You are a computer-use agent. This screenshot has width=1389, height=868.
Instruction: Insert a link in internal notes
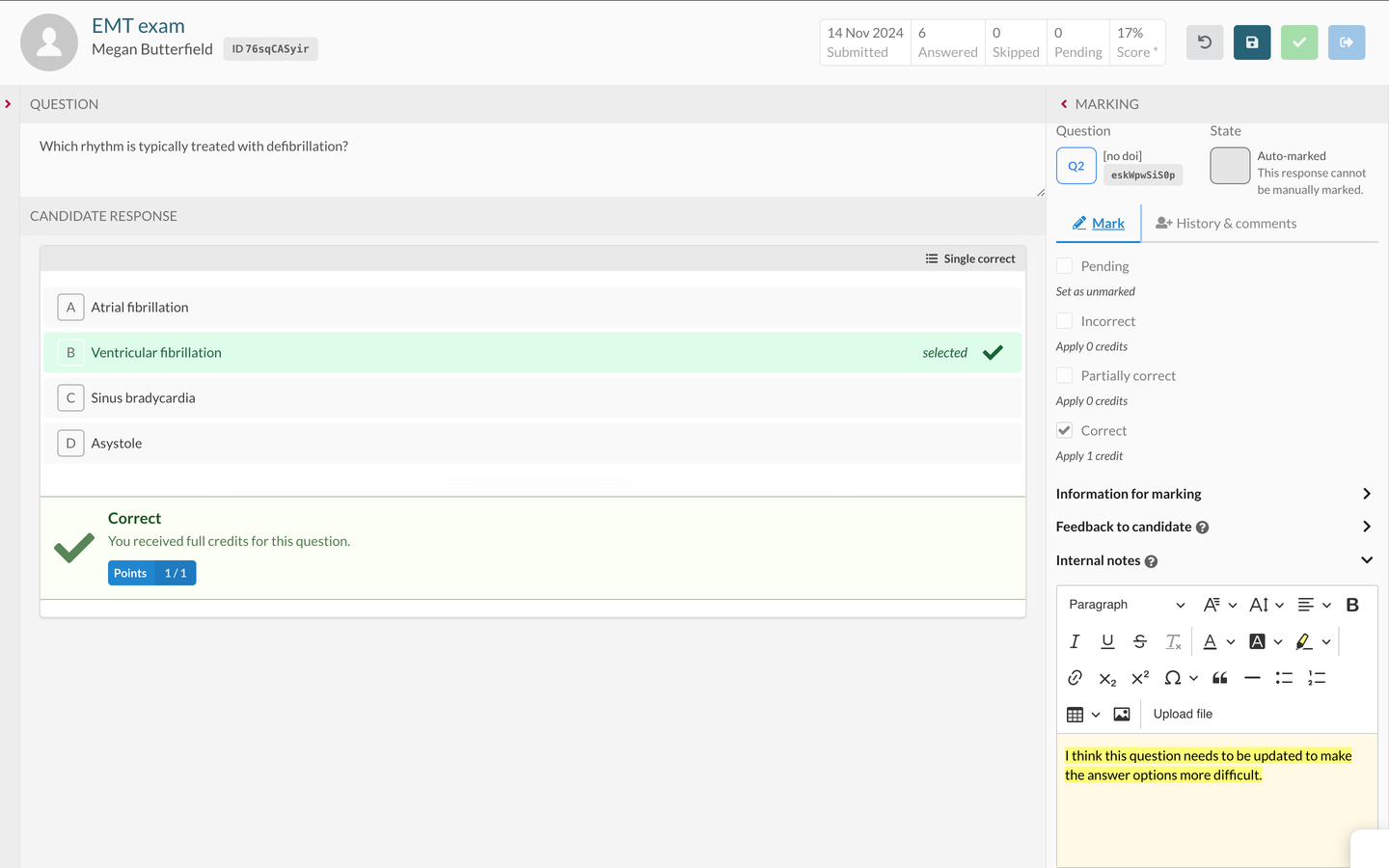click(x=1075, y=678)
